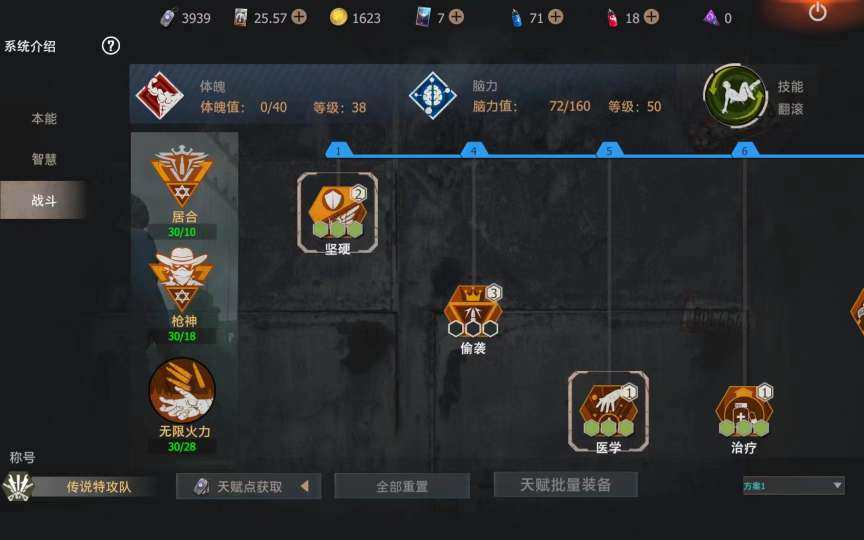
Task: Switch to the 智慧 tab
Action: (x=44, y=159)
